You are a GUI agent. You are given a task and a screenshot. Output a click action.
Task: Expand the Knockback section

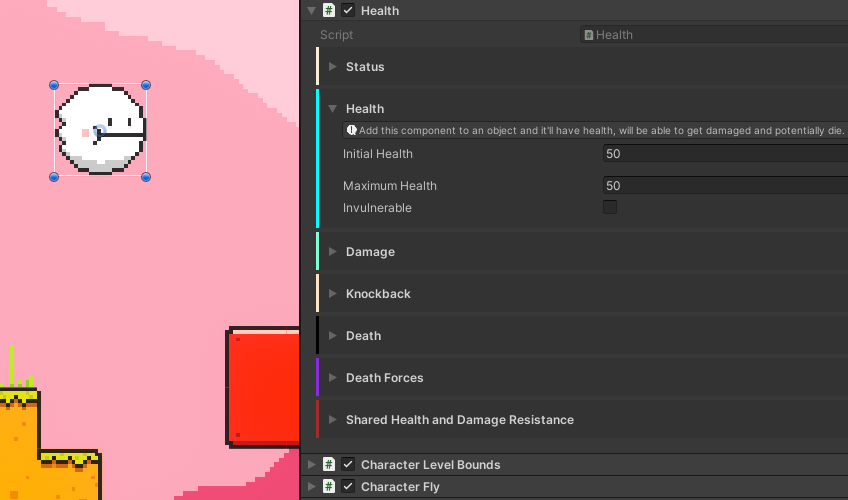point(333,294)
